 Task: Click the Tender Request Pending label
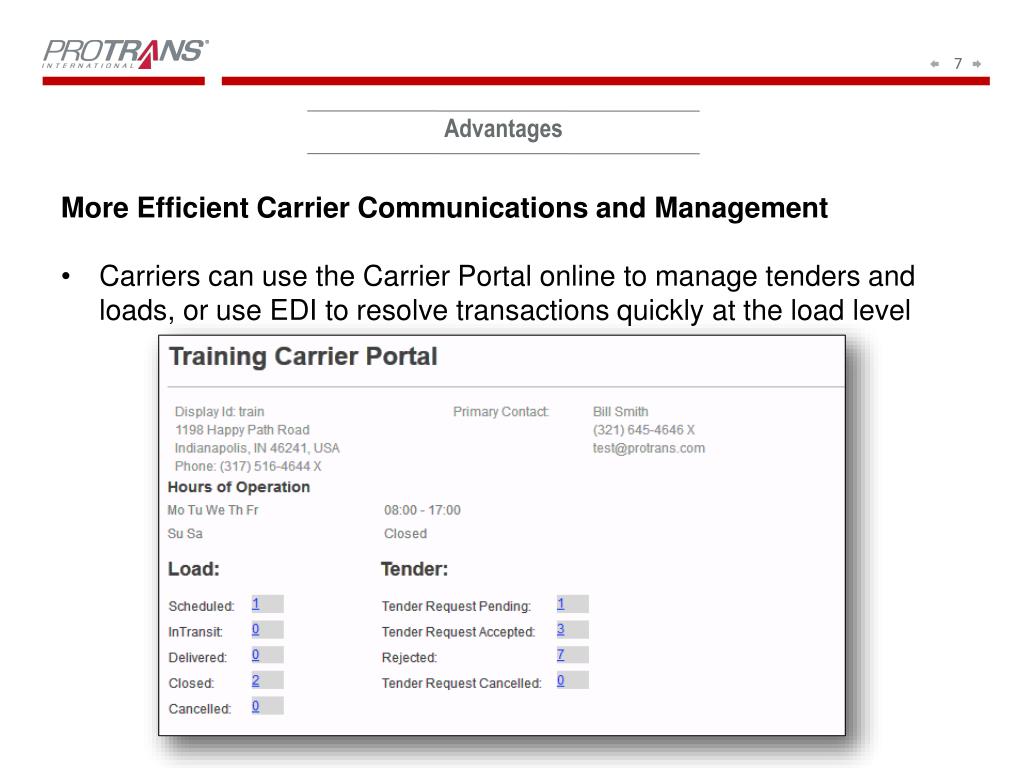pyautogui.click(x=456, y=606)
